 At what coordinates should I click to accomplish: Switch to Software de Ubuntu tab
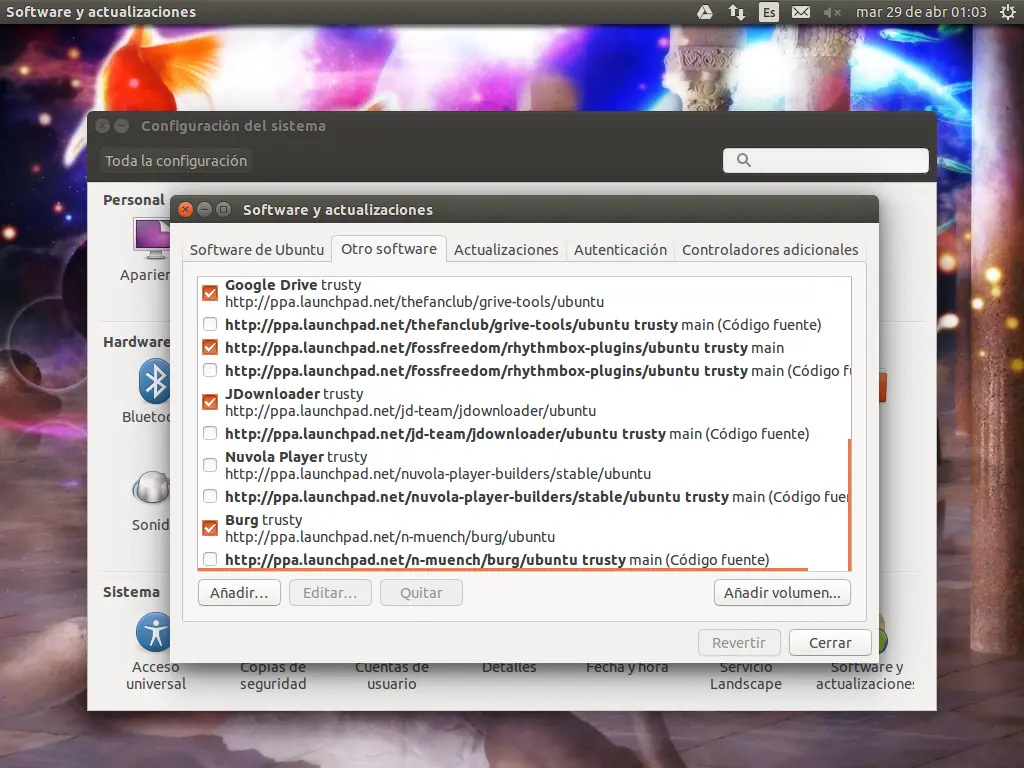point(257,249)
